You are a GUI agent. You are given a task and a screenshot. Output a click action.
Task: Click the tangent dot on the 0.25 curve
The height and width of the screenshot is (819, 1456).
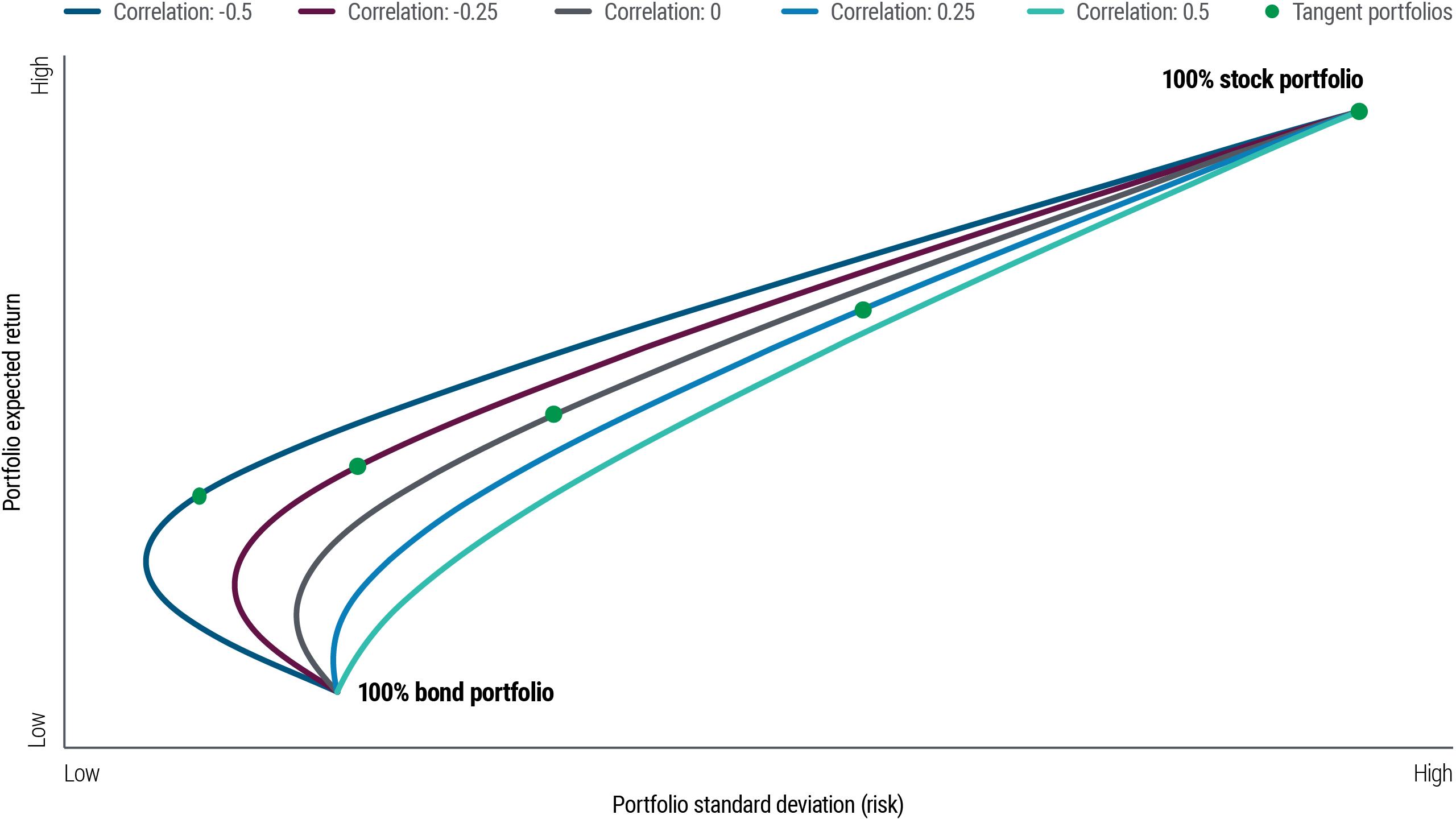pos(864,310)
